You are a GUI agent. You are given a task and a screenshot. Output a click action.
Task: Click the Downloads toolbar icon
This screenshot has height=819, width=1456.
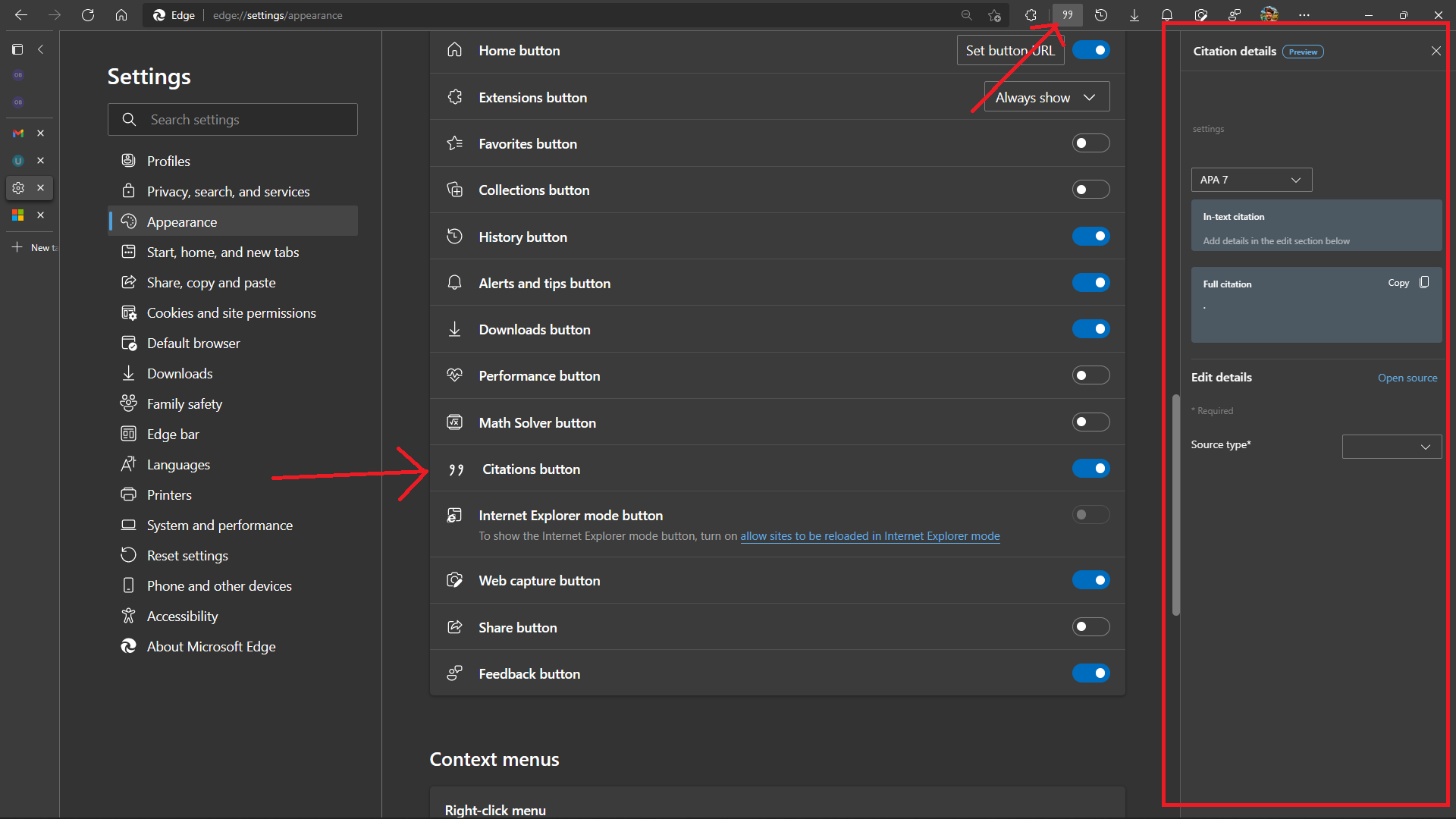[x=1134, y=15]
